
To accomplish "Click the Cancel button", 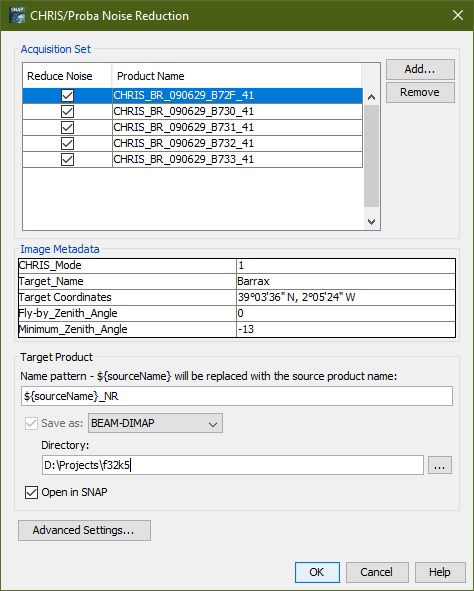I will pos(377,572).
